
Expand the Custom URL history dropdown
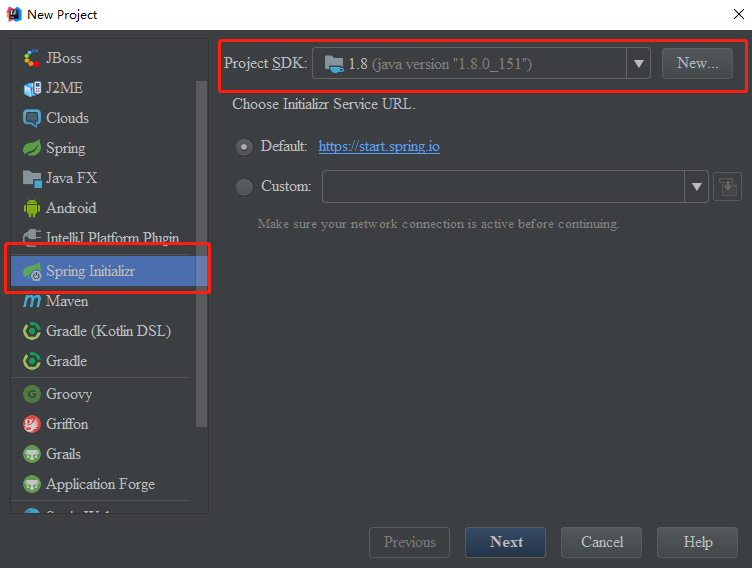696,187
